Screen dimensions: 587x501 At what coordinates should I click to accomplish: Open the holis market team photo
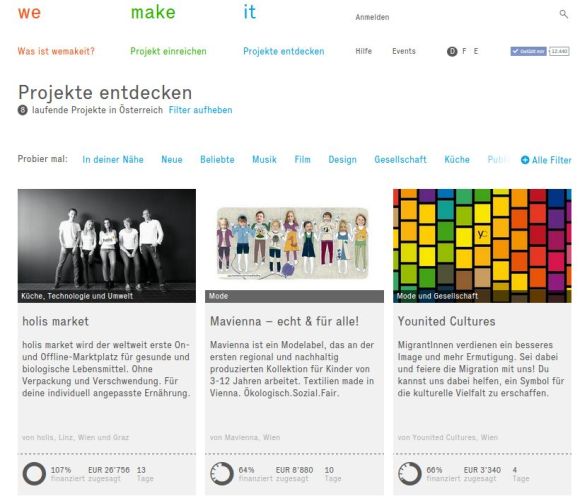(107, 246)
